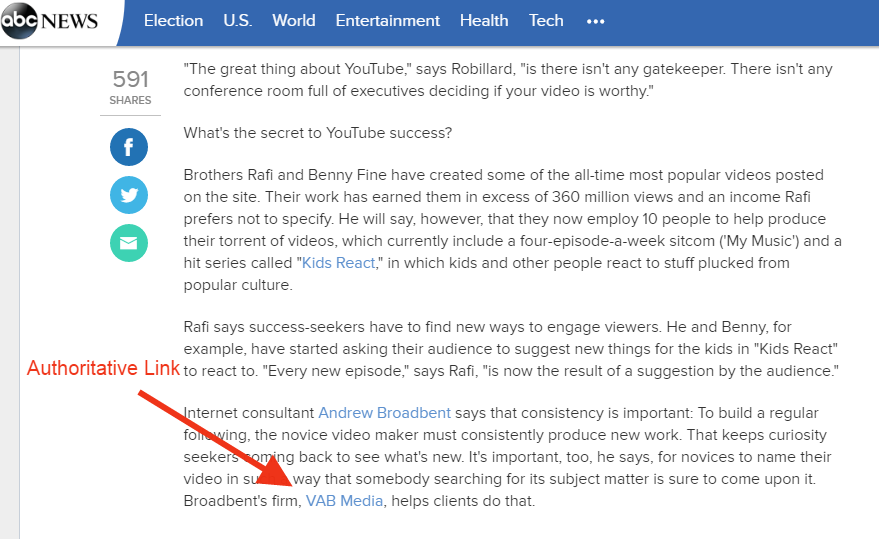
Task: Click the ABC News logo
Action: tap(49, 21)
